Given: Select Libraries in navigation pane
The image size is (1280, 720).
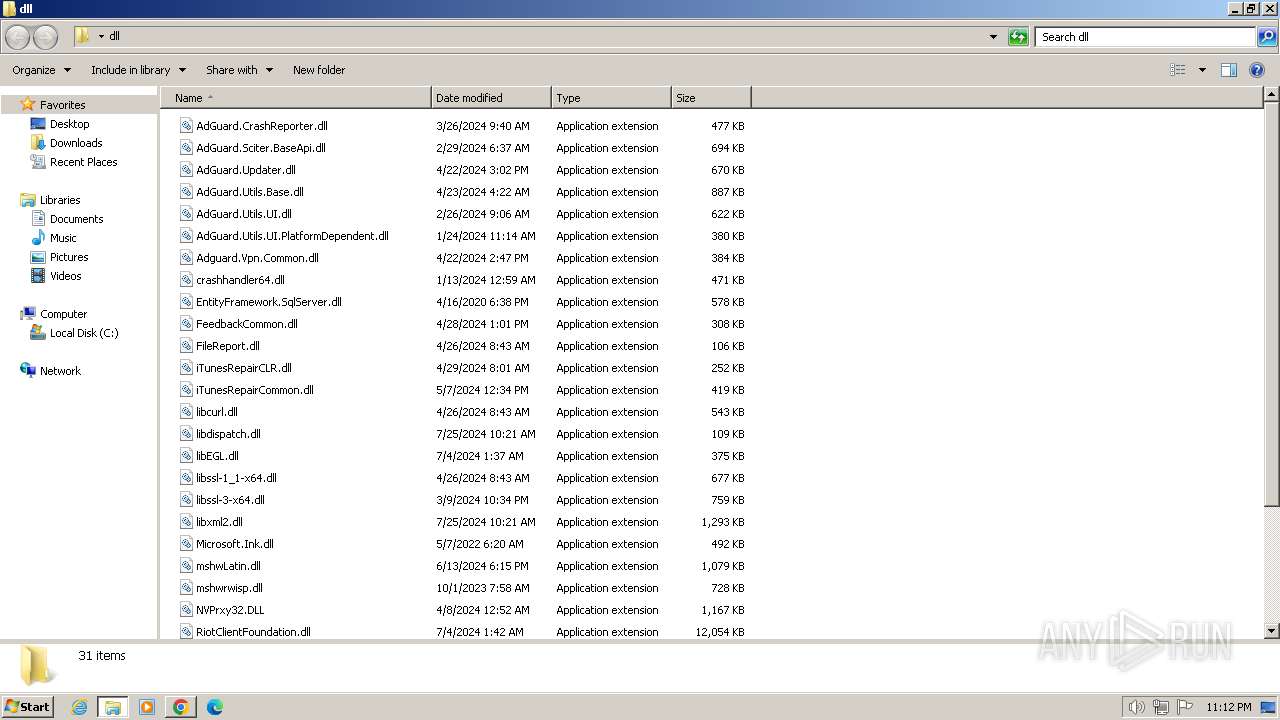Looking at the screenshot, I should 60,200.
